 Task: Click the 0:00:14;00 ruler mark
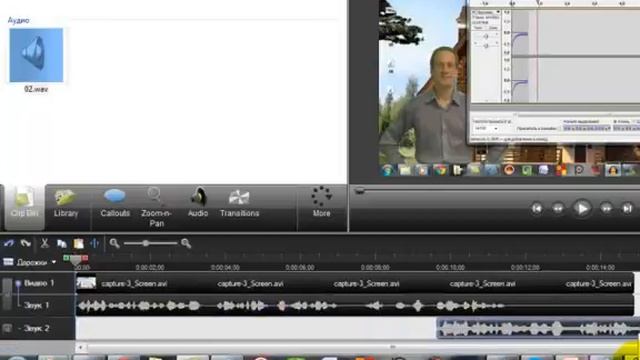click(x=600, y=267)
